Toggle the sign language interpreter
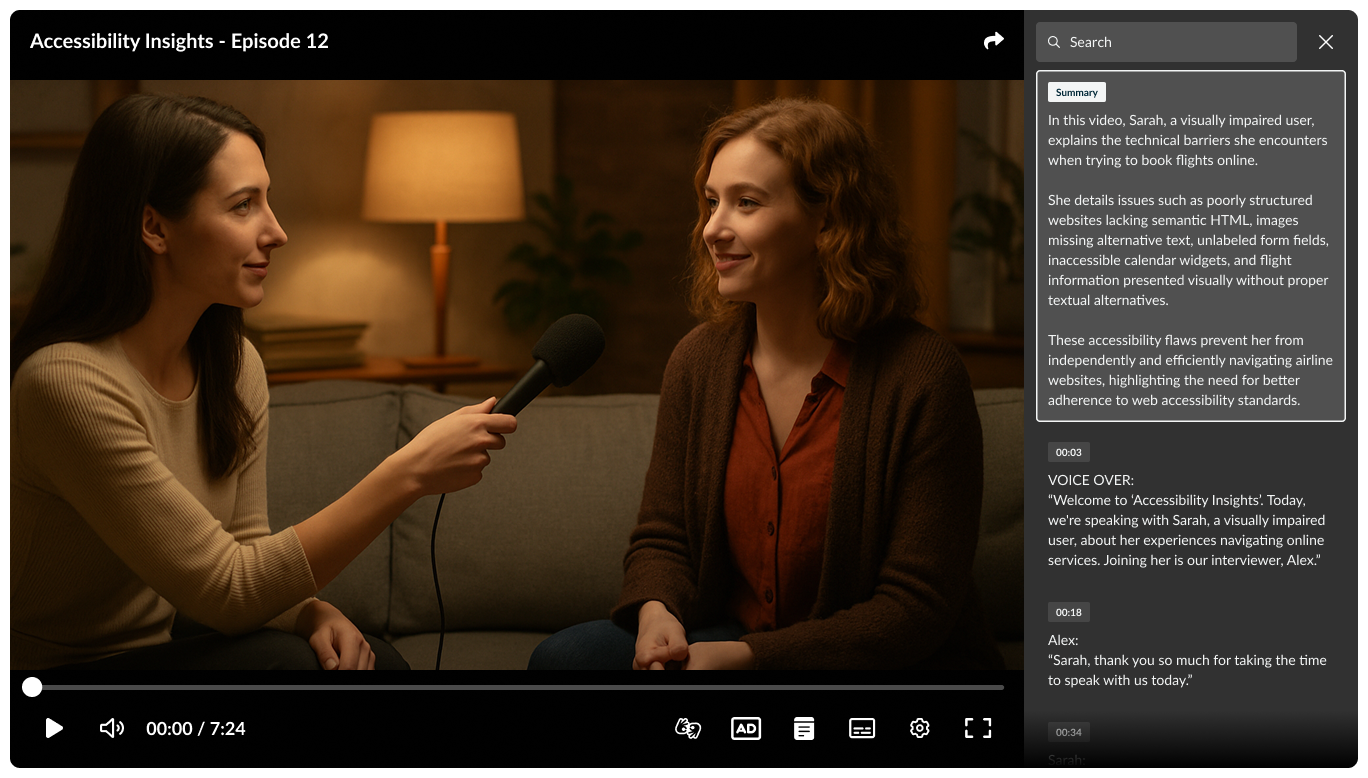1368x778 pixels. [688, 728]
